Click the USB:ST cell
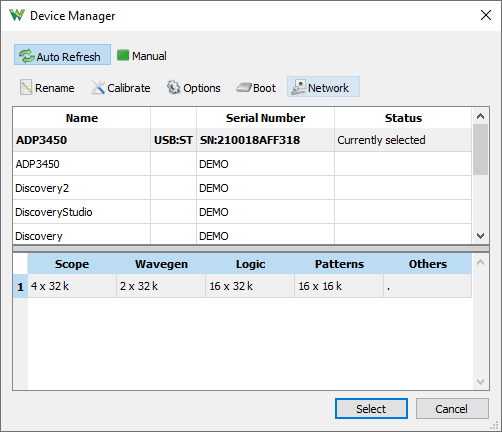Viewport: 502px width, 432px height. (x=173, y=140)
